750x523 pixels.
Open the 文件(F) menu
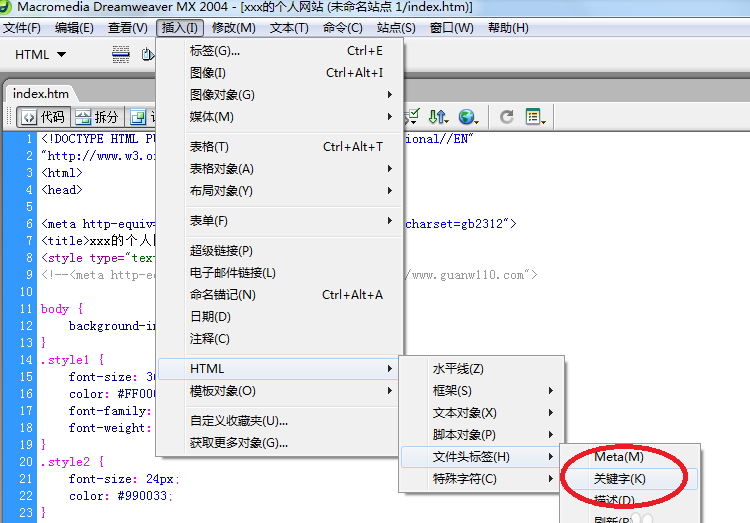click(x=22, y=28)
